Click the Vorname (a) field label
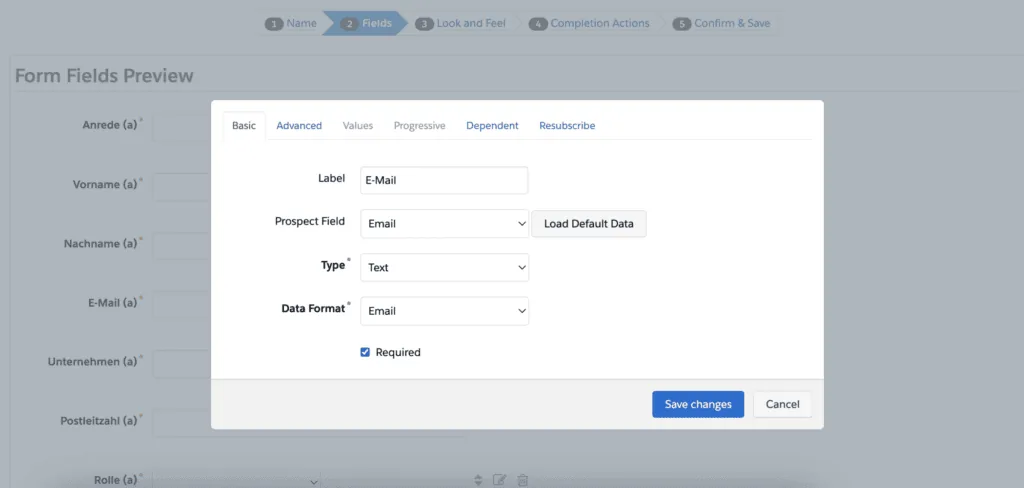 pyautogui.click(x=105, y=184)
